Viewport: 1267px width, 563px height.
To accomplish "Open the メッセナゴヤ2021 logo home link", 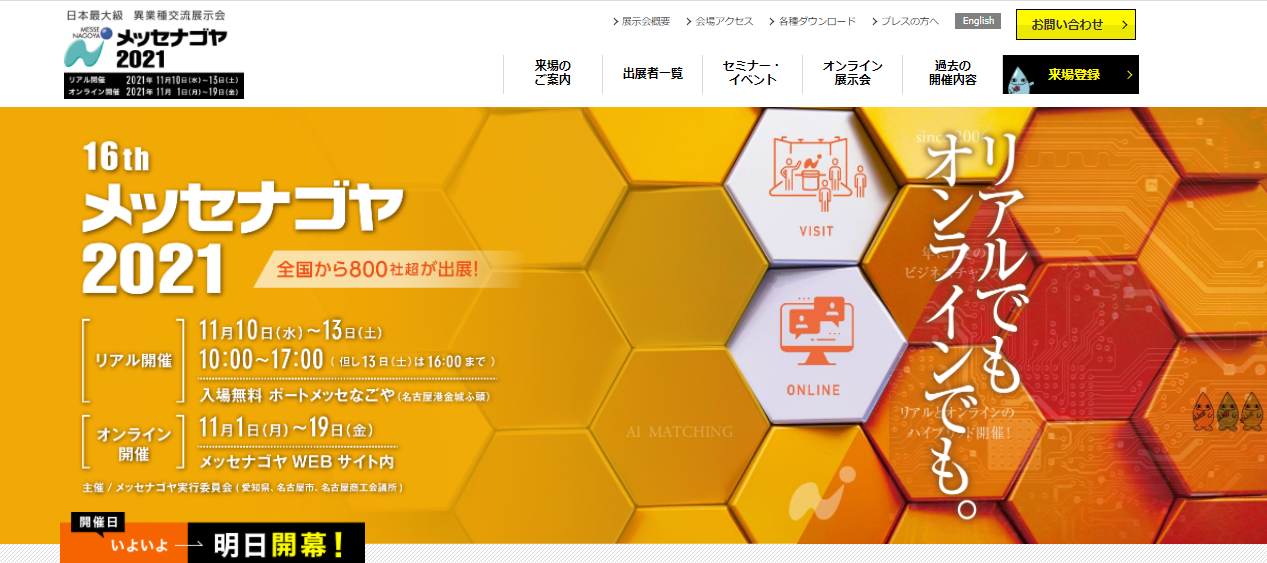I will 154,56.
